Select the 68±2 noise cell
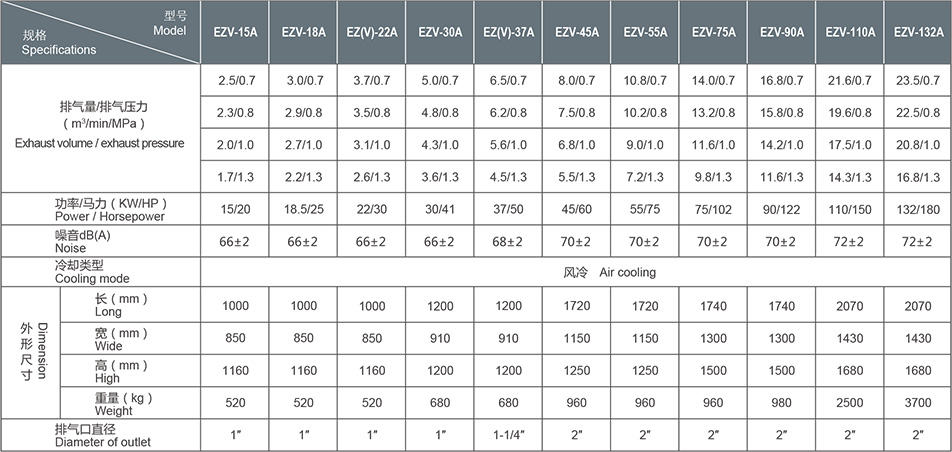Screen dimensions: 952x452 (x=507, y=244)
